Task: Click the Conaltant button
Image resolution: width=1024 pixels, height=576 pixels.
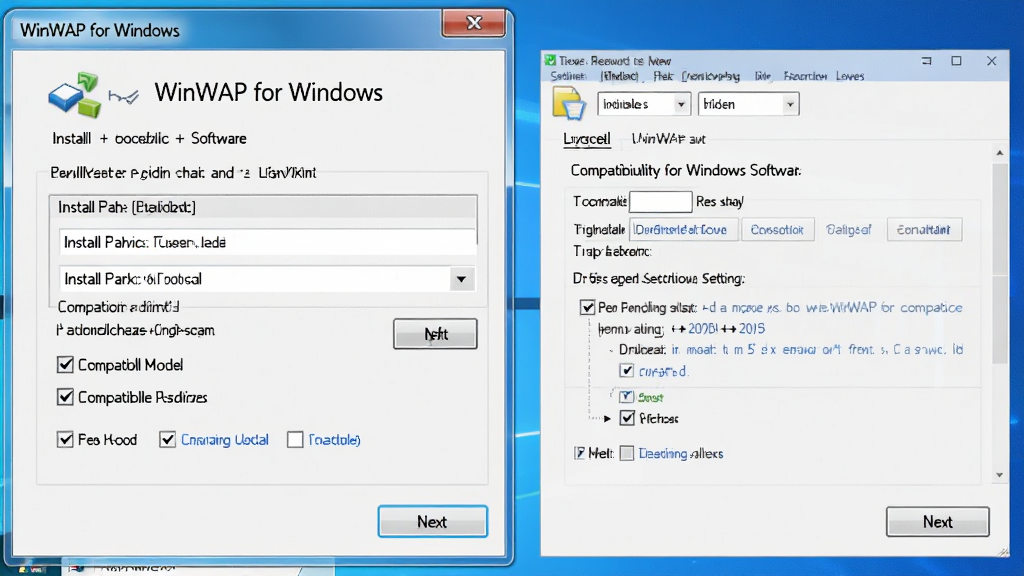Action: 924,229
